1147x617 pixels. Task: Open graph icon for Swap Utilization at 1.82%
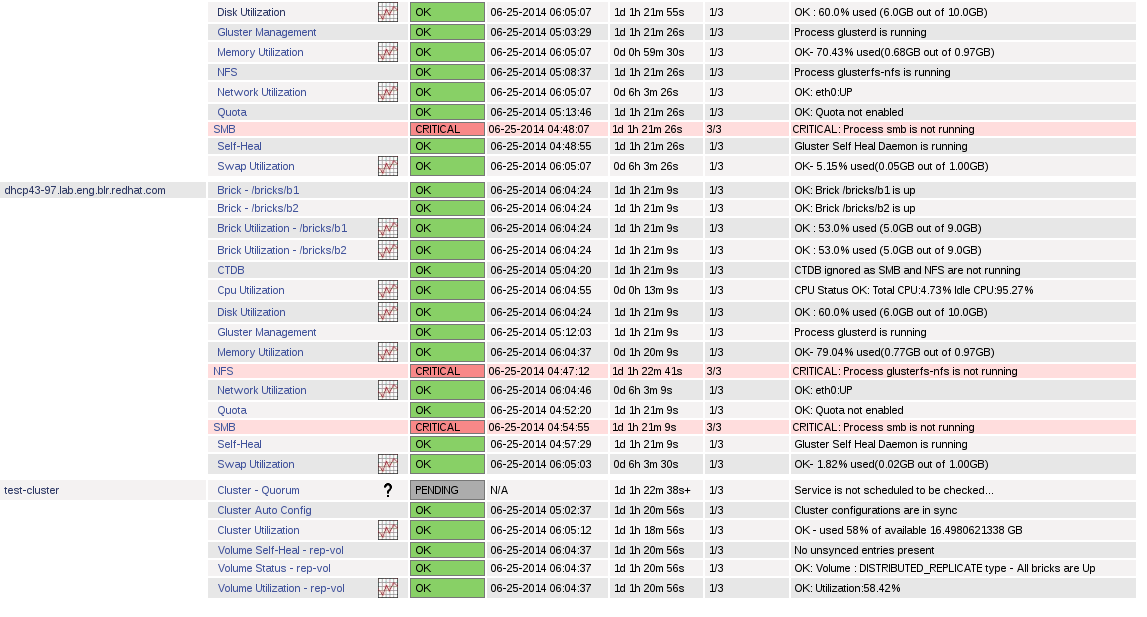coord(388,464)
